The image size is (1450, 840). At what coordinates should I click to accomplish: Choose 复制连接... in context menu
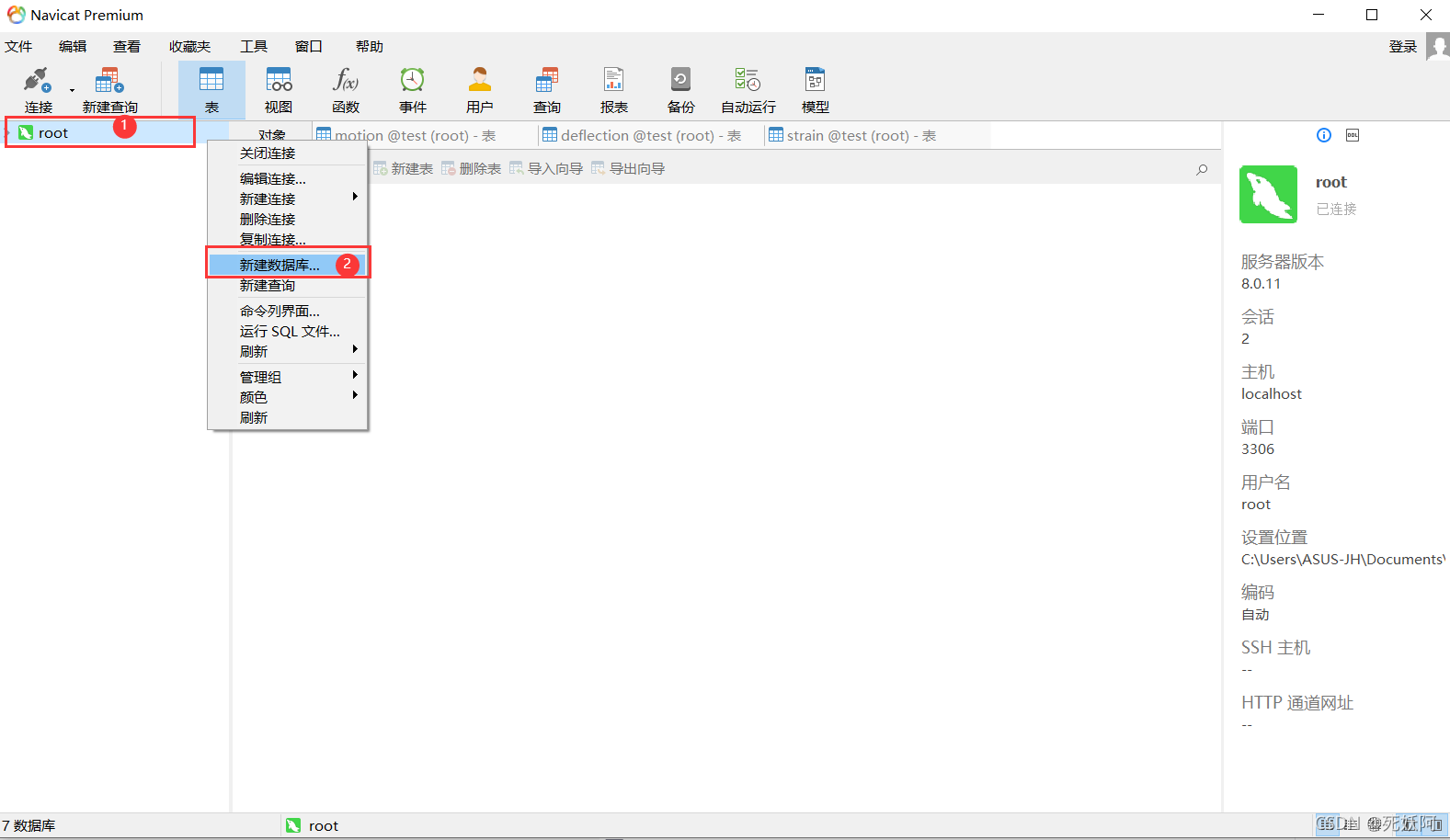click(x=288, y=239)
